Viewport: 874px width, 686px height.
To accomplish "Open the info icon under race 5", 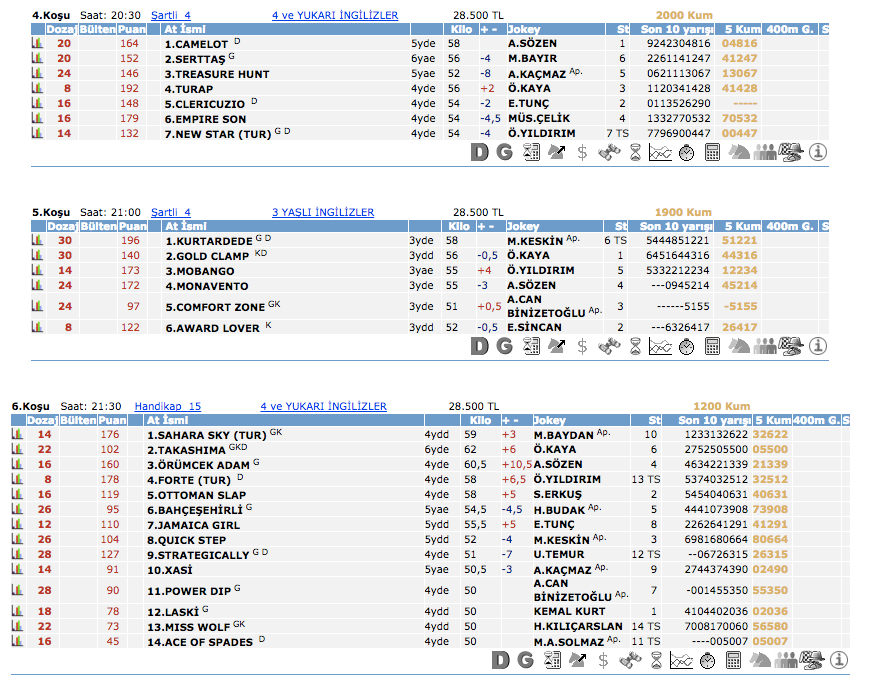I will click(818, 346).
